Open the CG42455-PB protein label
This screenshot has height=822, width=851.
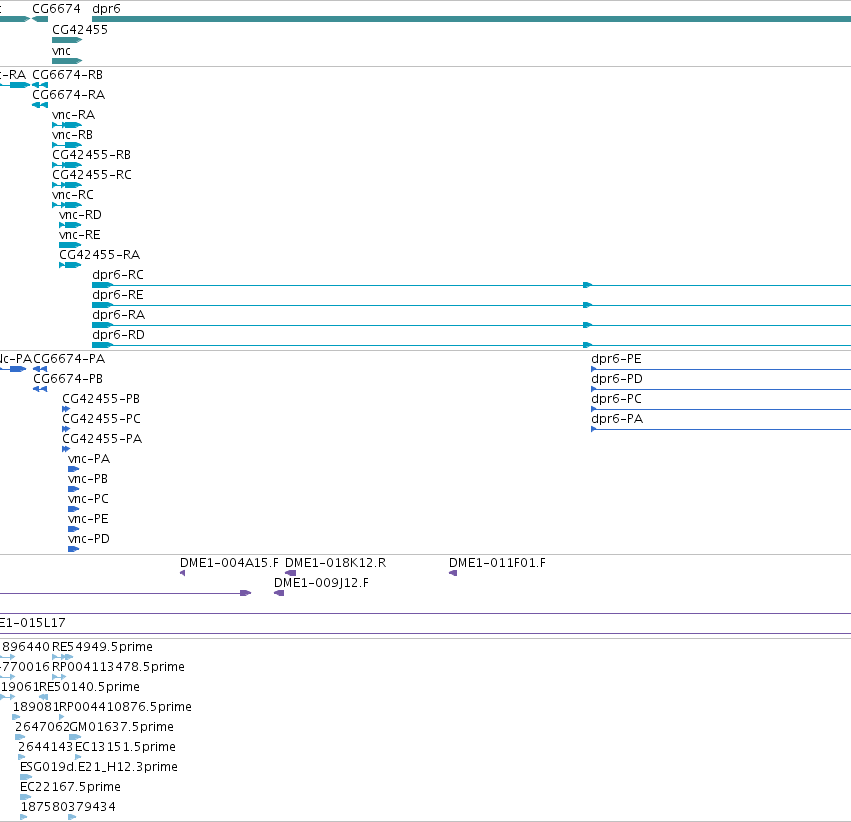coord(101,399)
